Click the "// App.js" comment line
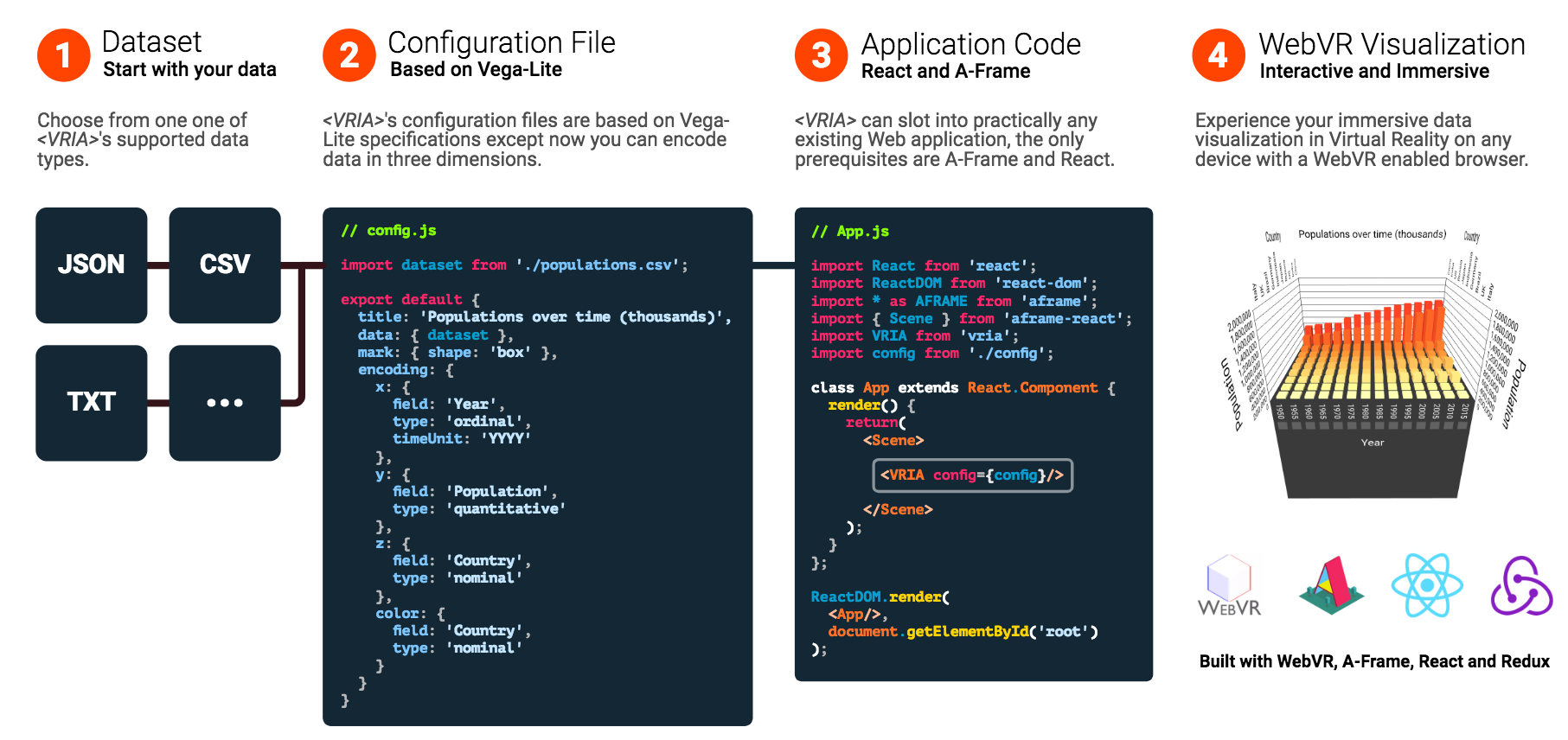This screenshot has height=740, width=1568. (850, 232)
